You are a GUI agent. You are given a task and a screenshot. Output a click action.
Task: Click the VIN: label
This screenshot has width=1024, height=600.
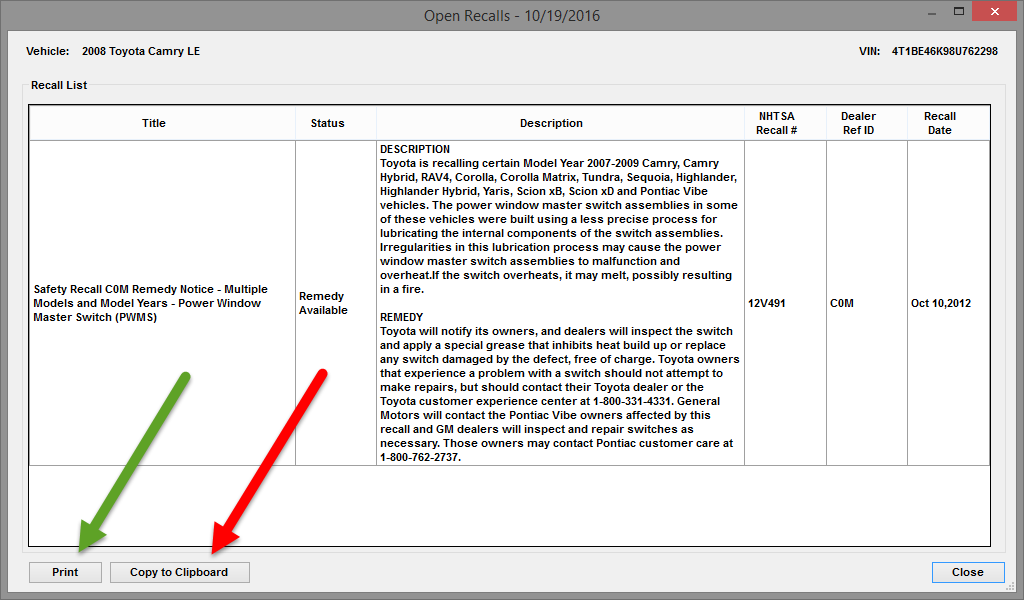point(869,51)
